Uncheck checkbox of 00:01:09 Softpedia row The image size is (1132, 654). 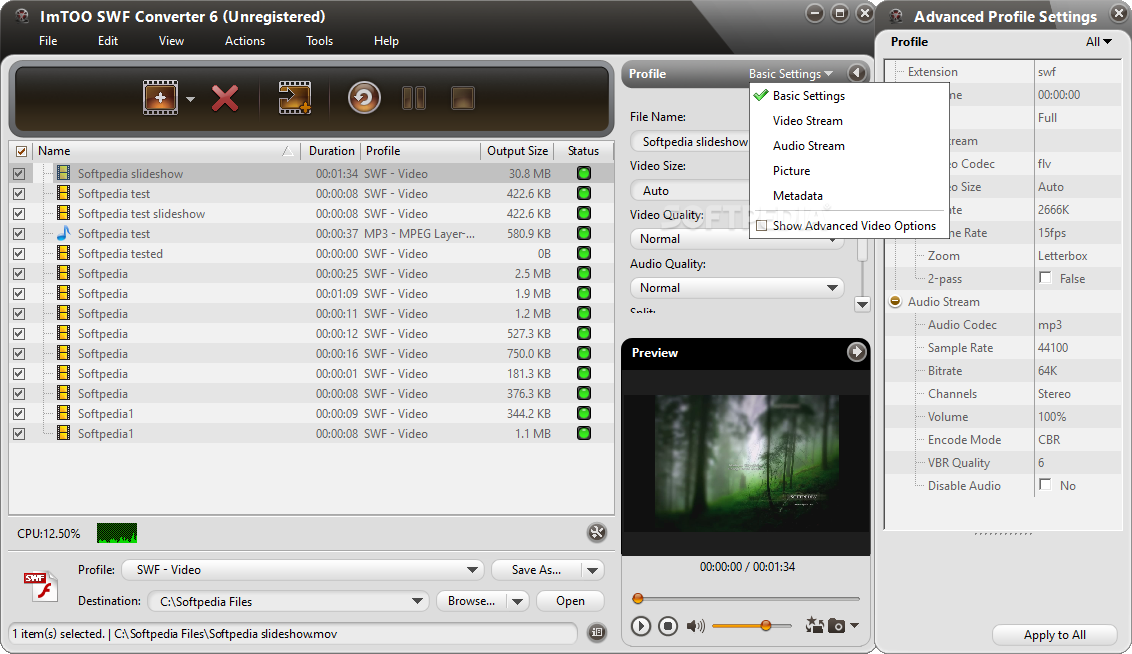coord(19,294)
